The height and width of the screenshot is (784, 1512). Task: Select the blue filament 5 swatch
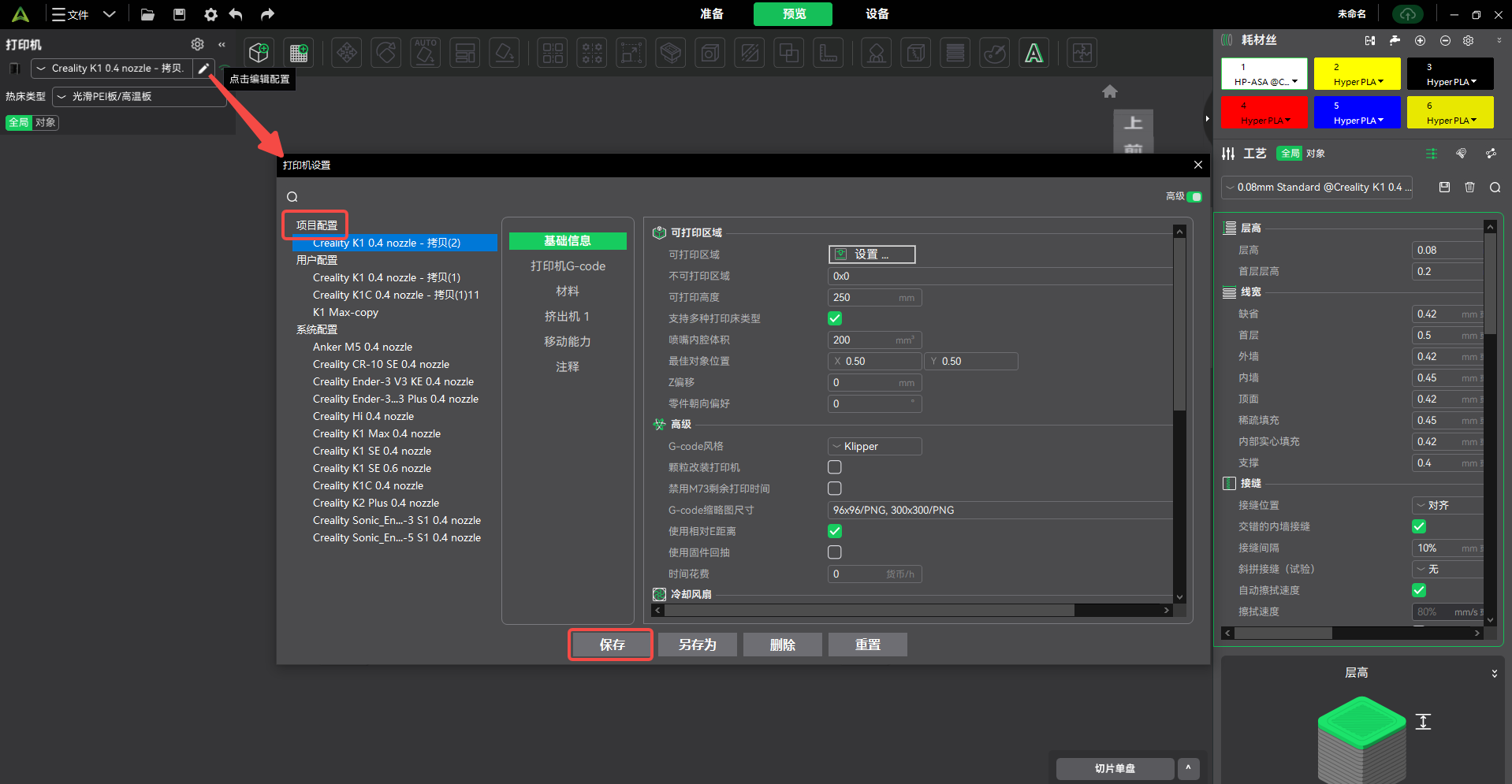[1357, 112]
